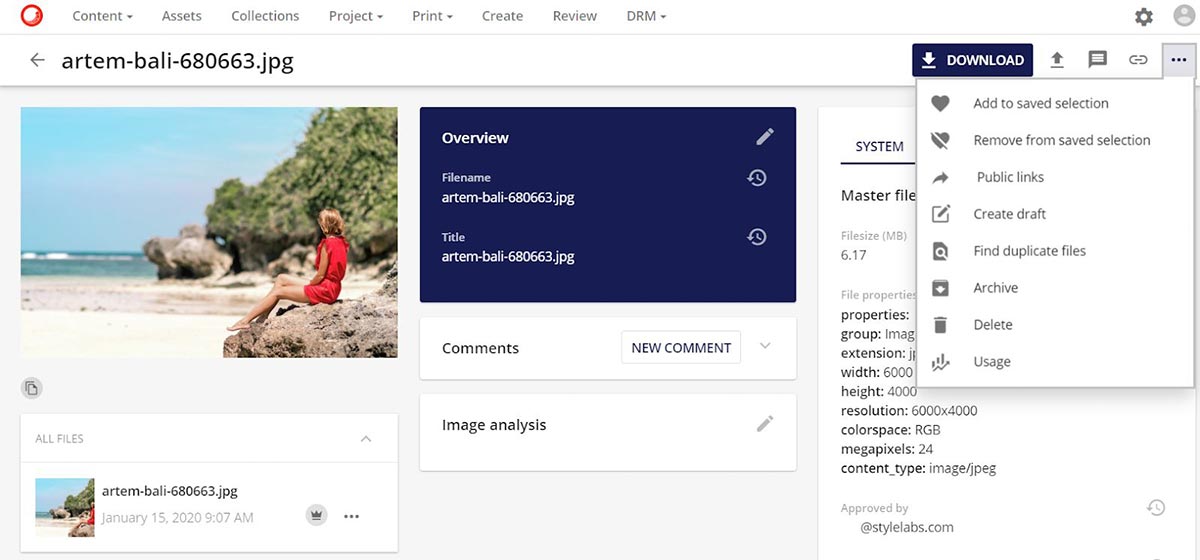
Task: Click the Delete trash can icon
Action: click(x=940, y=325)
